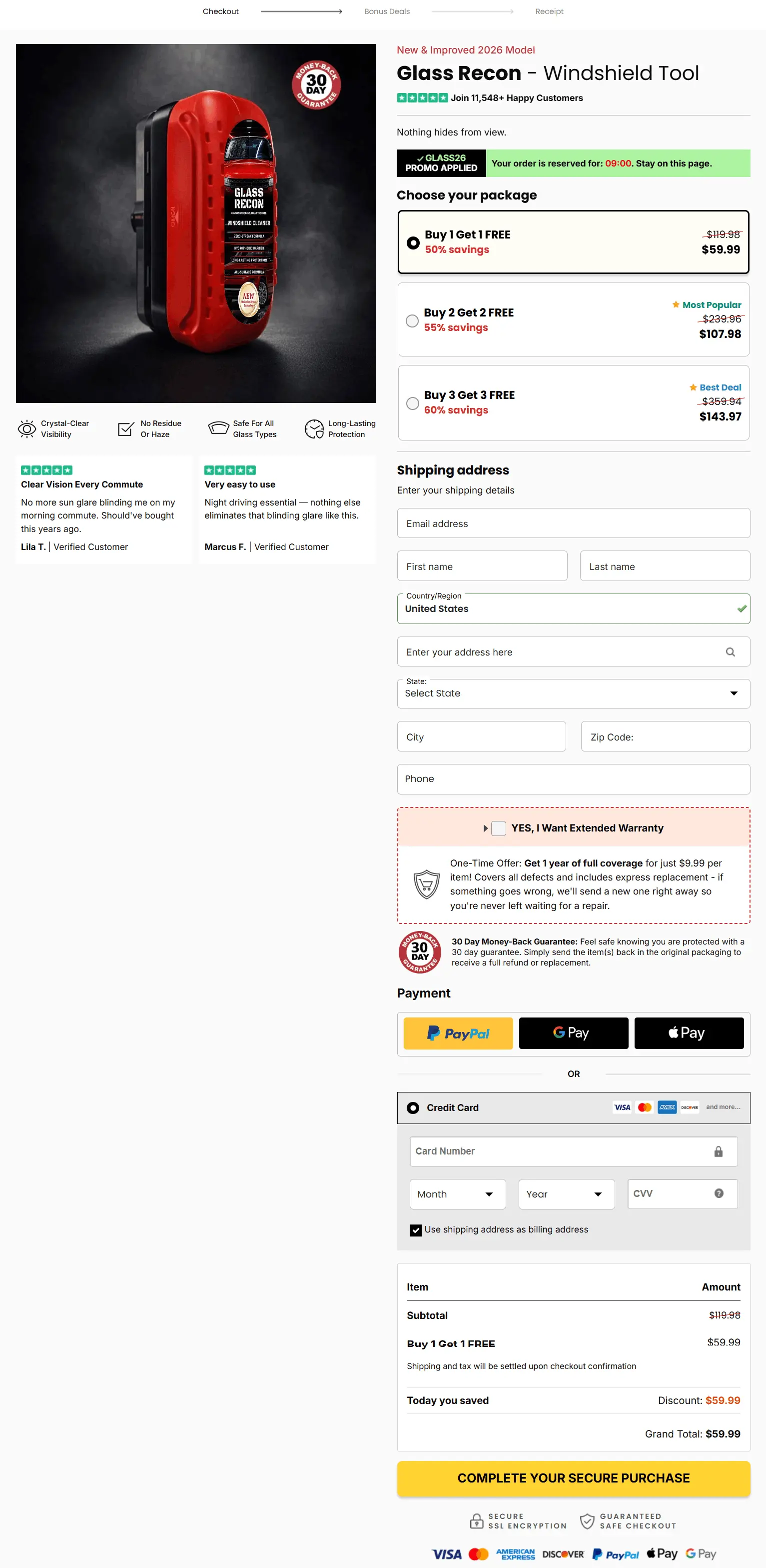The height and width of the screenshot is (1568, 766).
Task: Click the Discover logo in Credit Card row
Action: (690, 1107)
